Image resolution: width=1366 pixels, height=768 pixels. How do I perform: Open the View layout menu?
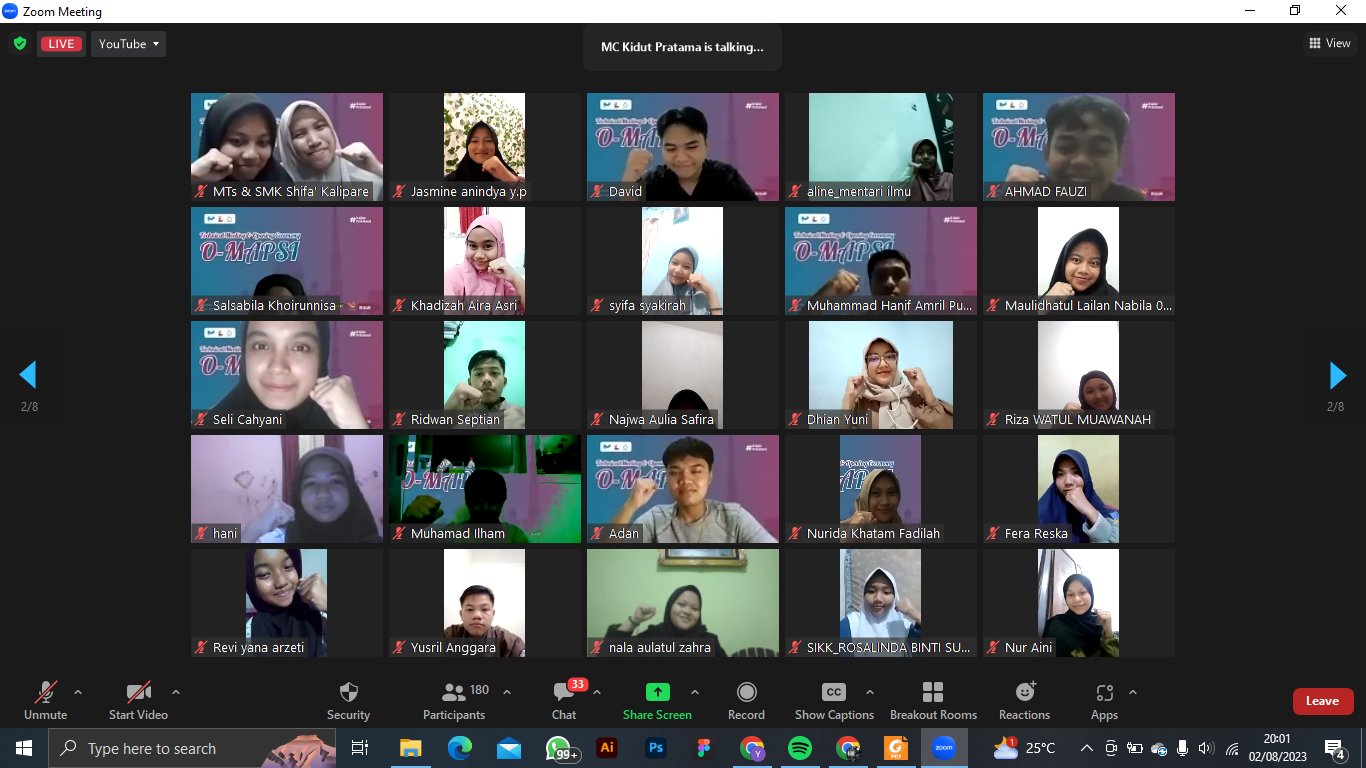click(1330, 43)
